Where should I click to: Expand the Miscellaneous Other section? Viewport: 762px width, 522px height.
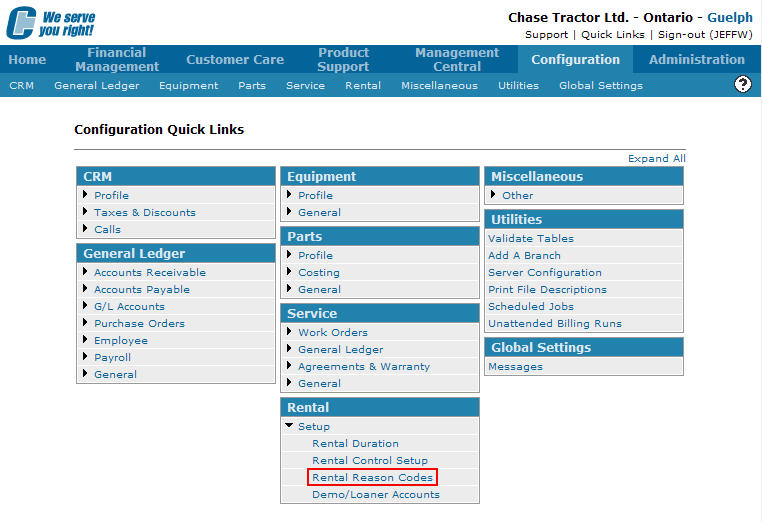[x=517, y=196]
